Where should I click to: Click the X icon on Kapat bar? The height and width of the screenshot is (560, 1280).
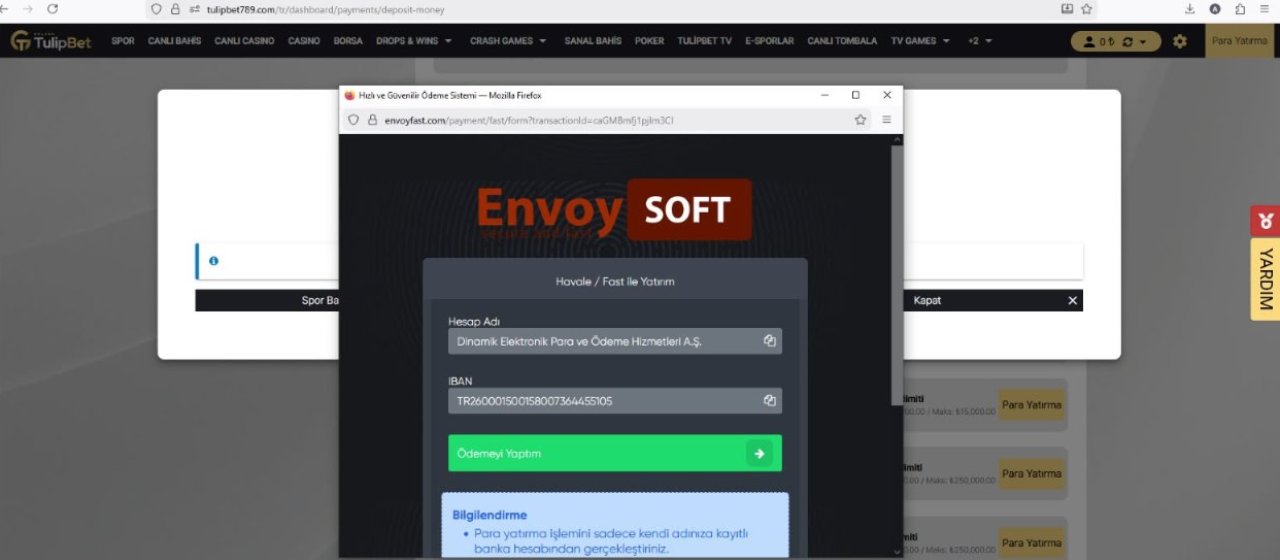coord(1073,300)
